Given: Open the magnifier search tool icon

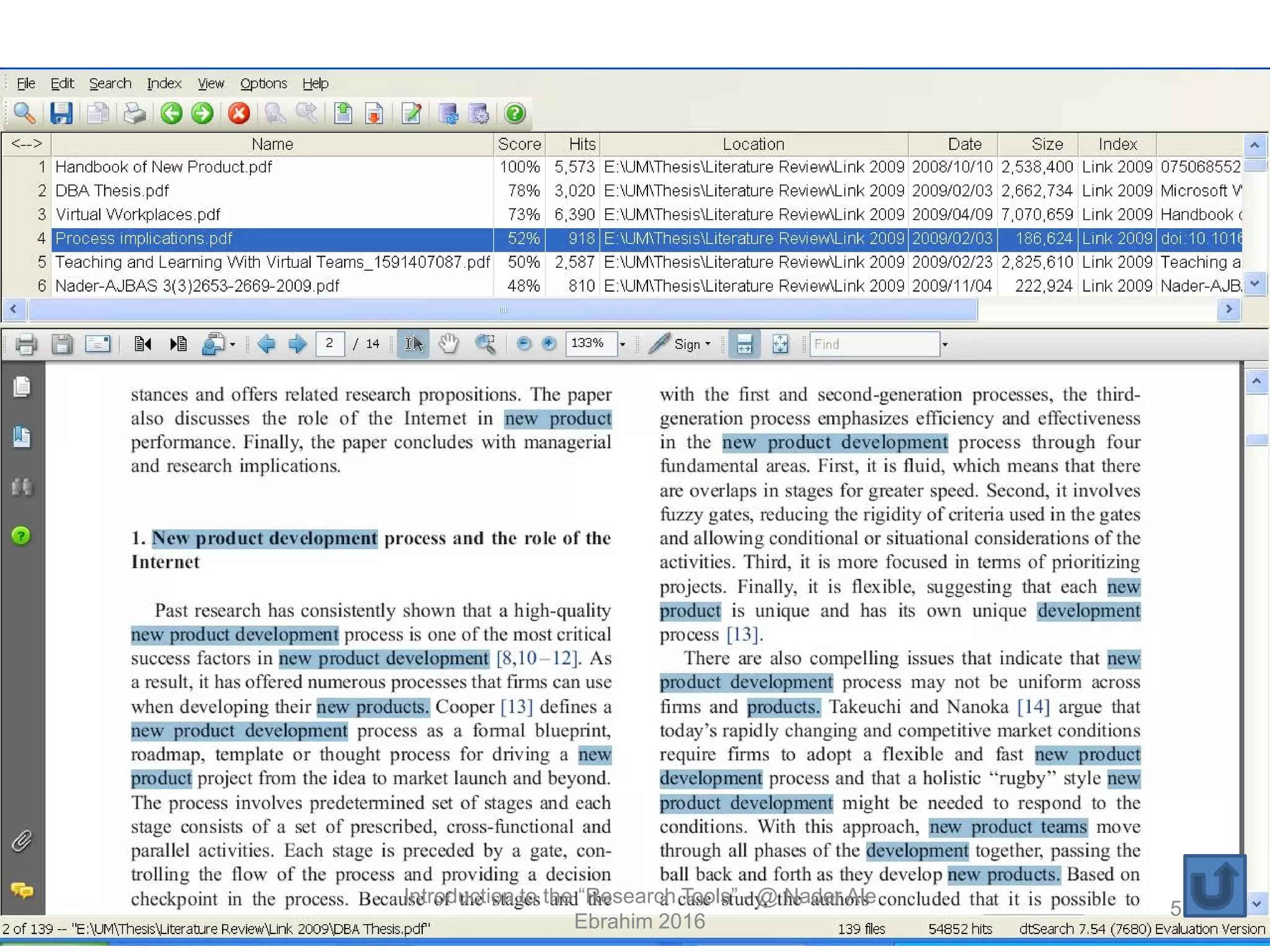Looking at the screenshot, I should point(24,113).
